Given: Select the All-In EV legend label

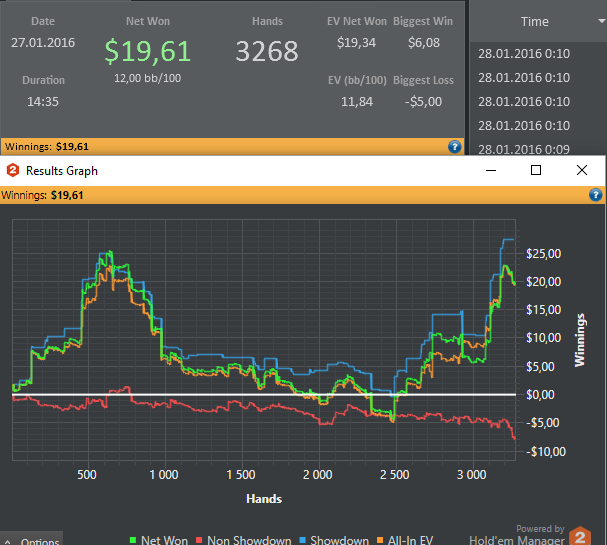Looking at the screenshot, I should pyautogui.click(x=410, y=540).
